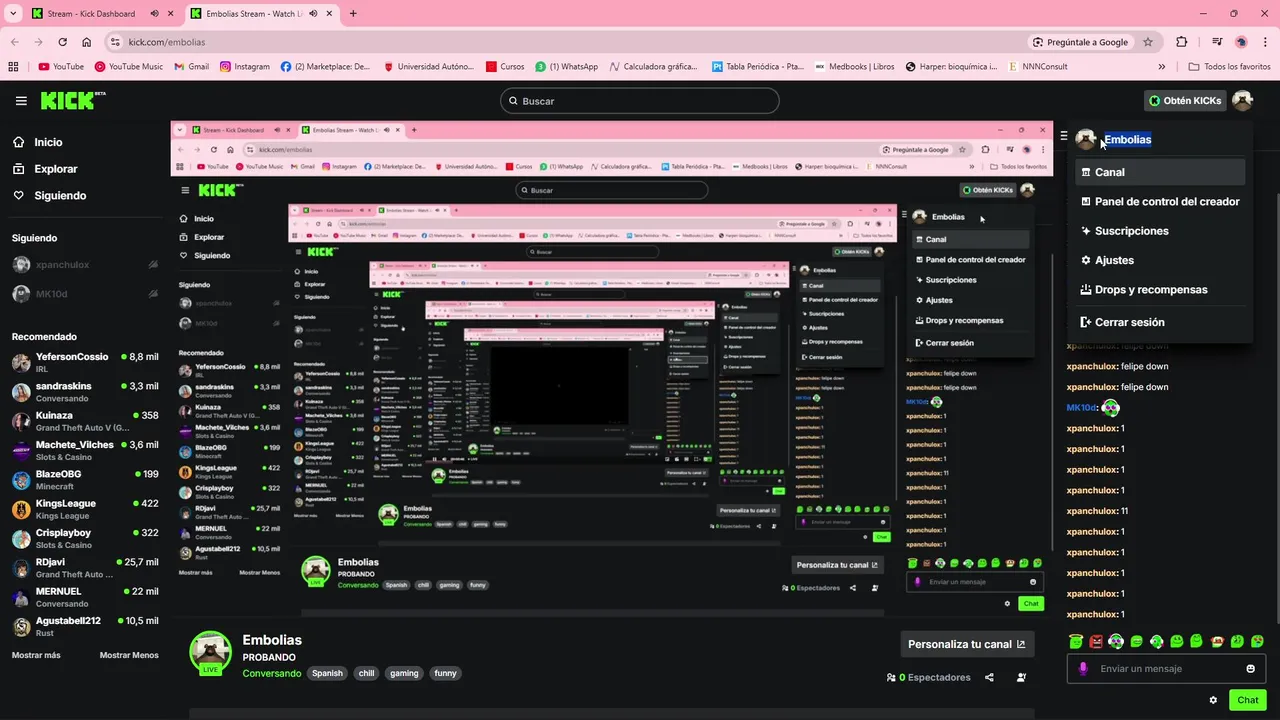This screenshot has width=1280, height=720.
Task: View site information icon in address bar
Action: click(x=115, y=42)
